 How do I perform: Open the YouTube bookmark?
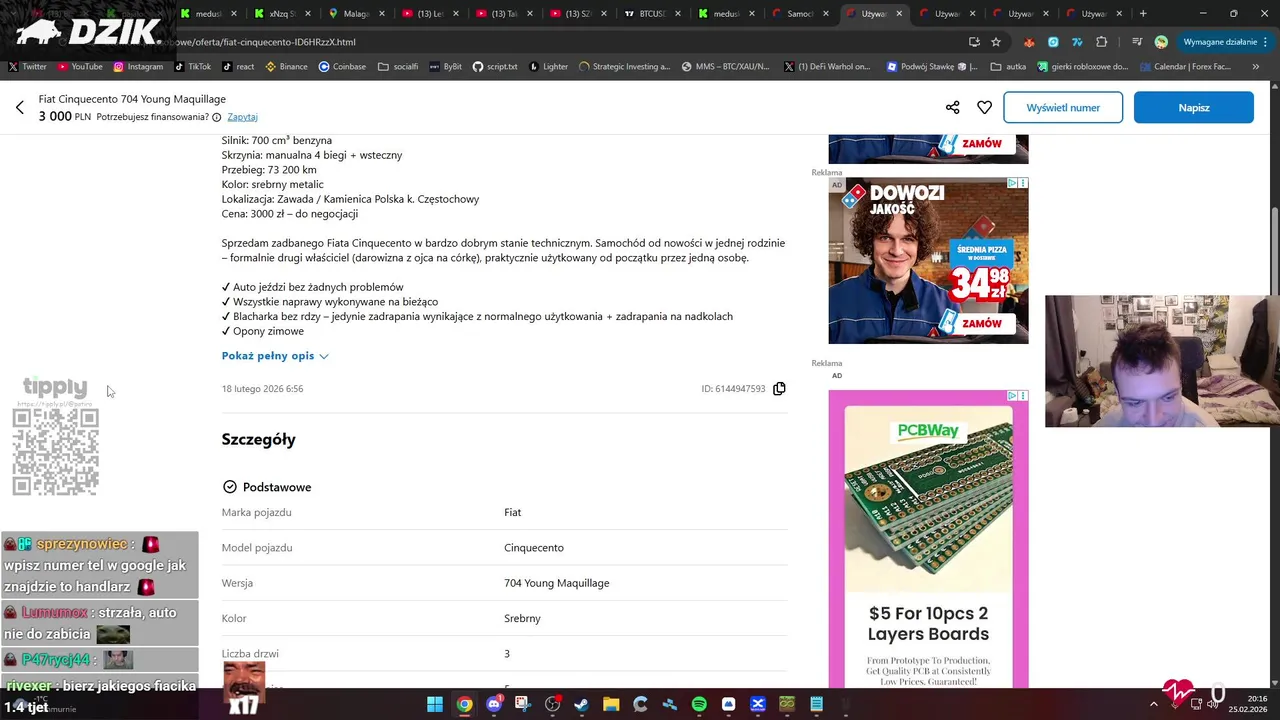(80, 67)
